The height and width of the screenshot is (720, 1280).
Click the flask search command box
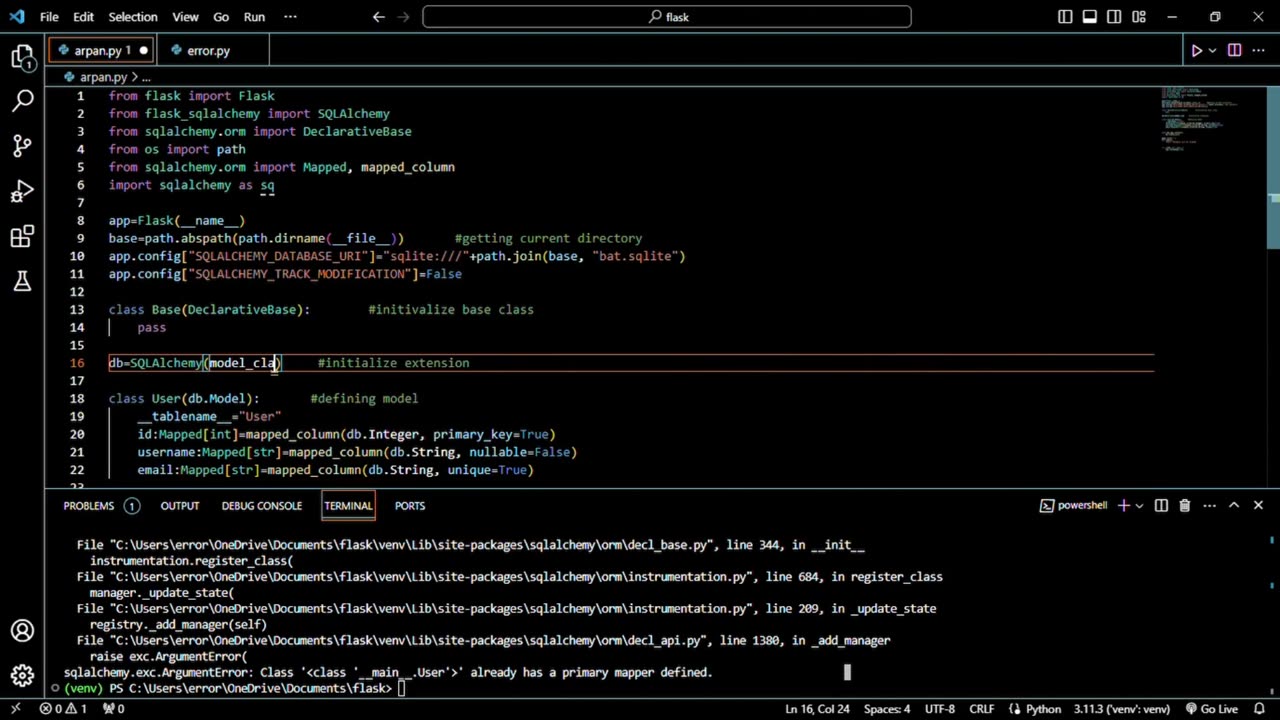tap(667, 17)
